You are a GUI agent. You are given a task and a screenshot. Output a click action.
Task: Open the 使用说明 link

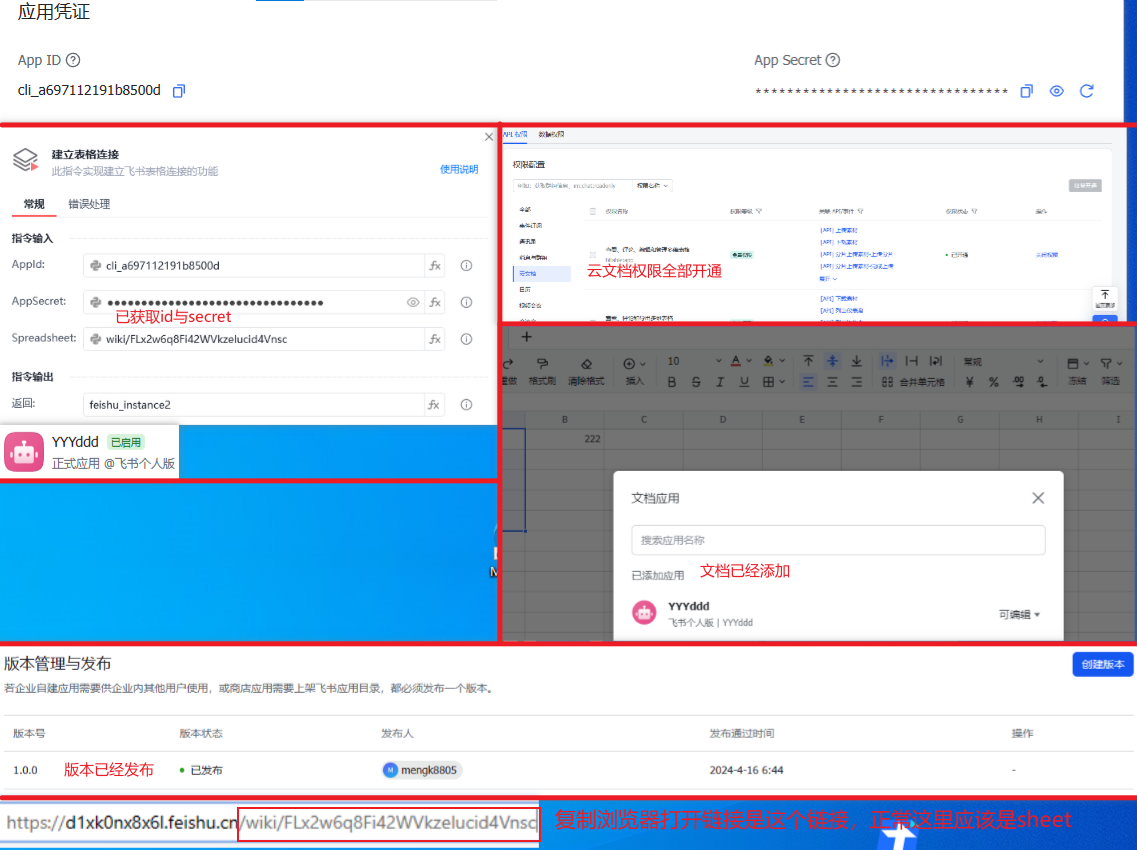[459, 169]
